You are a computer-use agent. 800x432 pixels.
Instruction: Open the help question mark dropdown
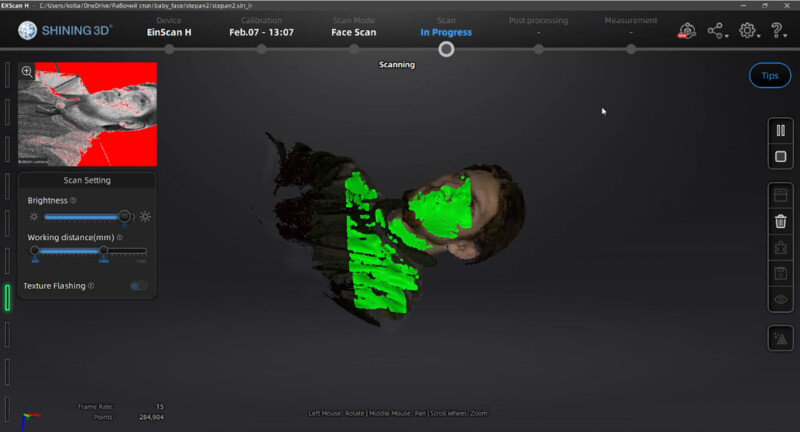tap(778, 31)
